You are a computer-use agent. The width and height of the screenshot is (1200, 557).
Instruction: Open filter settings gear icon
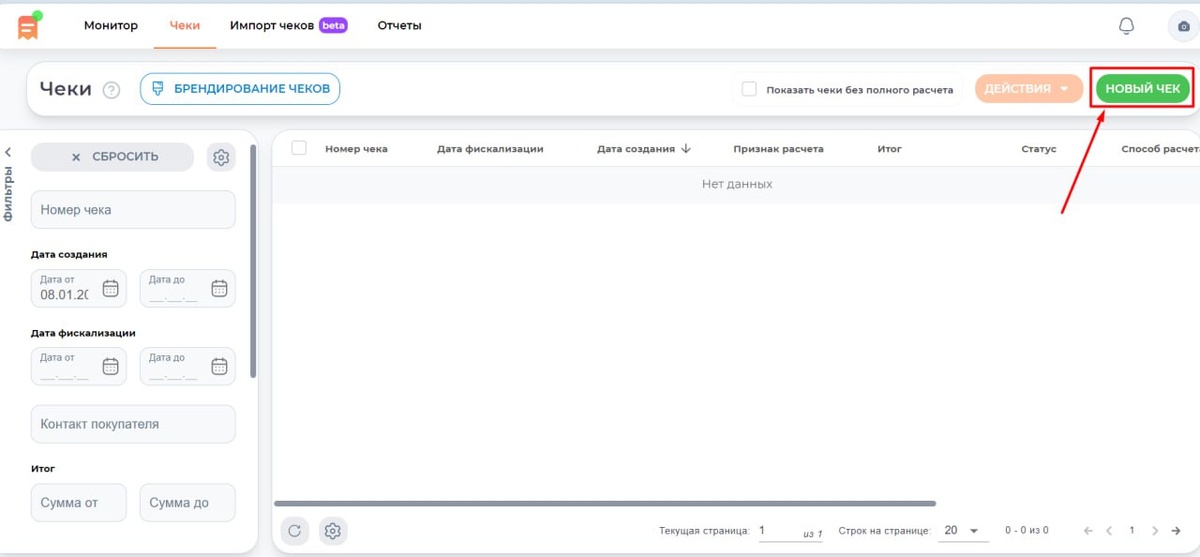point(221,157)
